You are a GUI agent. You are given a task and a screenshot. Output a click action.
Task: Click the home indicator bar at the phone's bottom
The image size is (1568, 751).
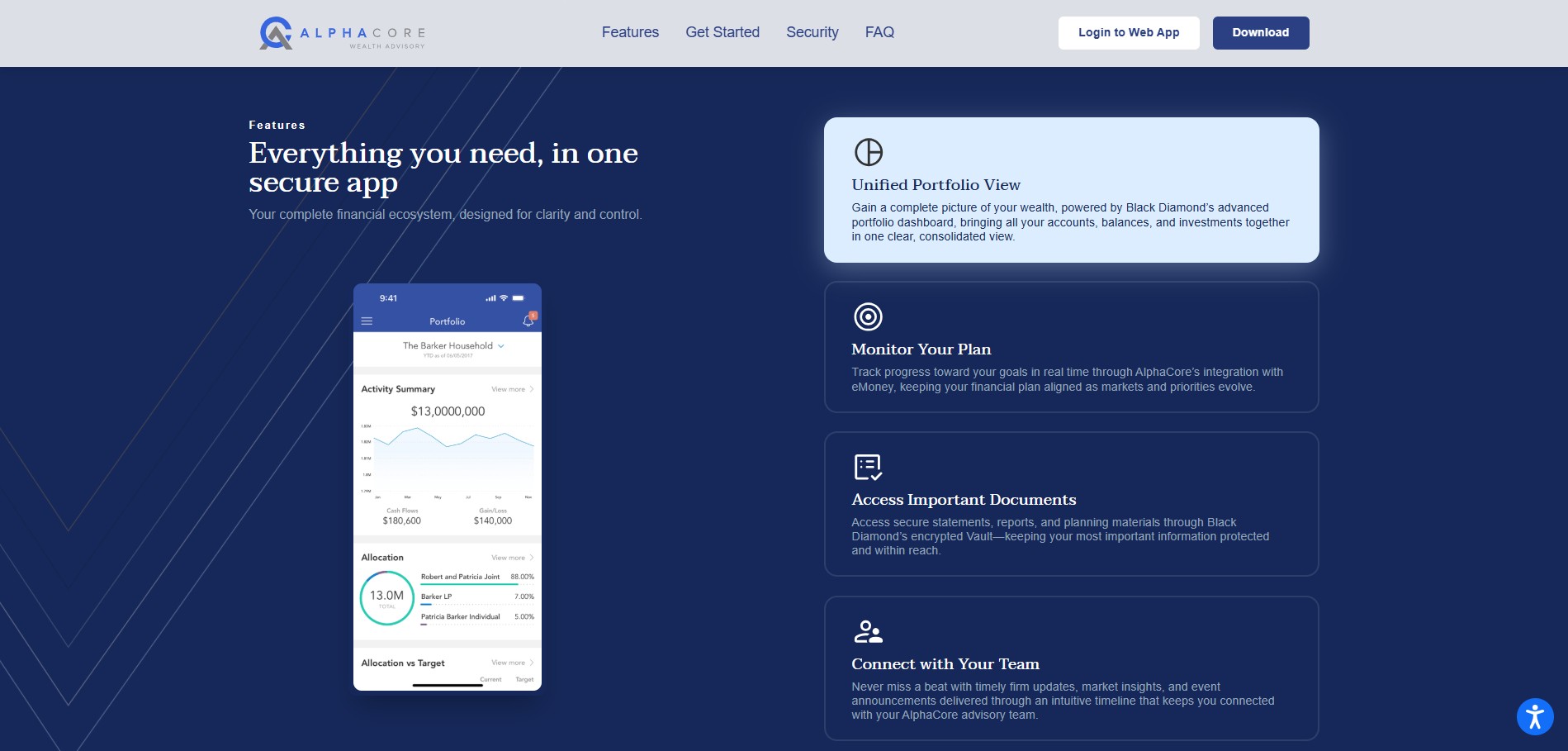click(448, 685)
